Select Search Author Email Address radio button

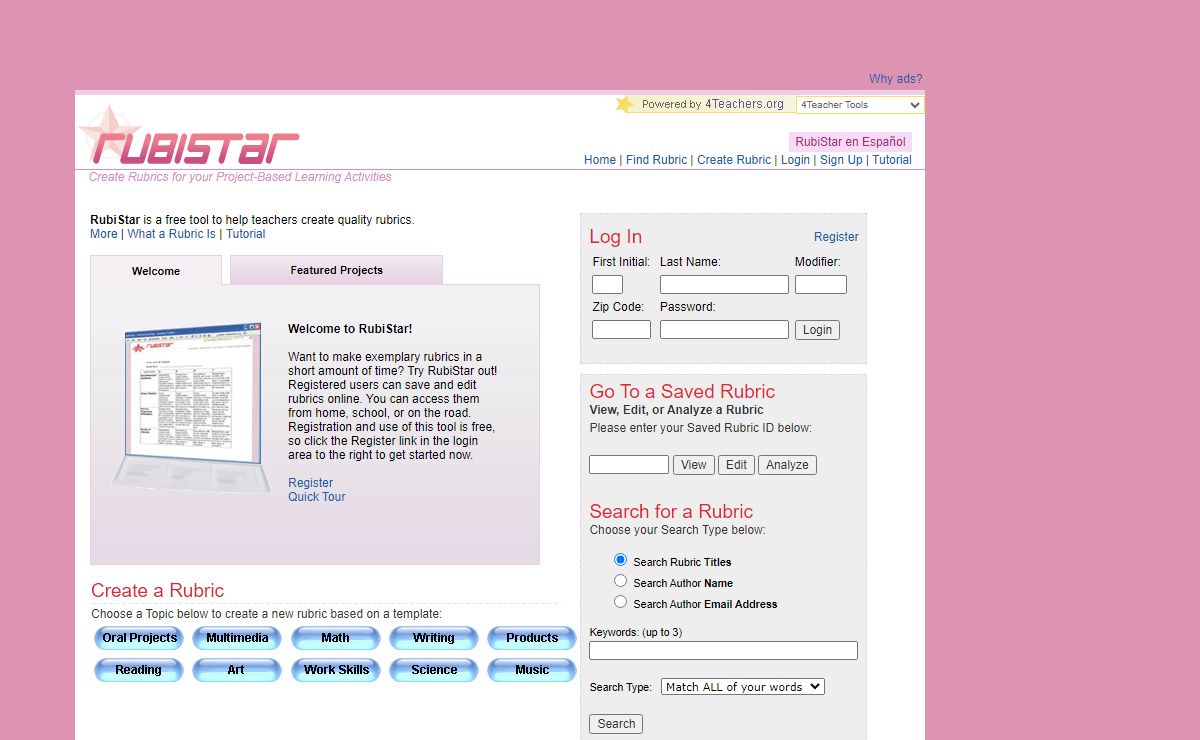coord(620,602)
